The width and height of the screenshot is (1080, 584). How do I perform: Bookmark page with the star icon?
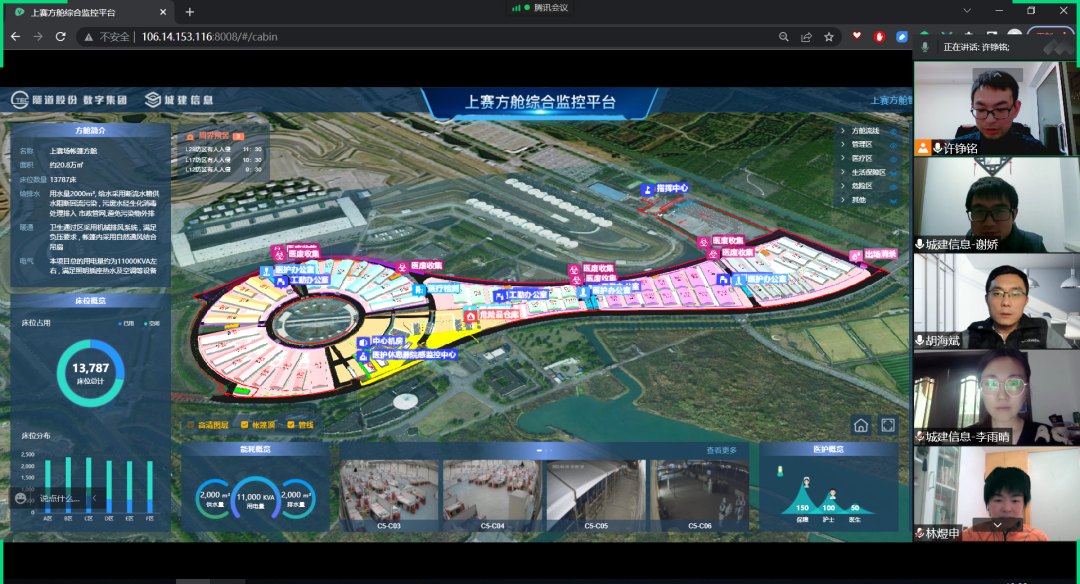829,36
